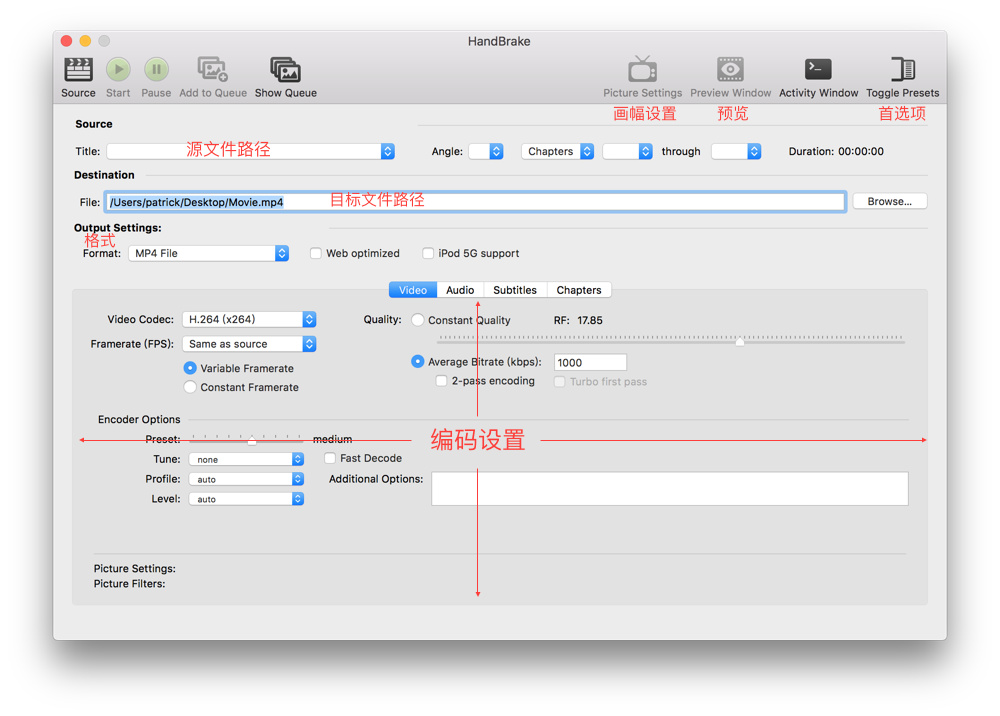This screenshot has width=1000, height=716.
Task: Click the 'Picture Settings:' summary label
Action: coord(135,568)
